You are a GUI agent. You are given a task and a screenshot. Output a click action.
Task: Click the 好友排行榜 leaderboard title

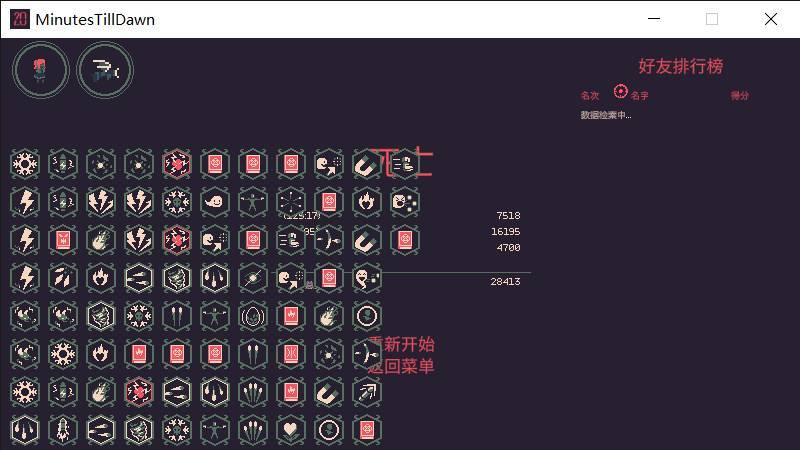(x=681, y=66)
